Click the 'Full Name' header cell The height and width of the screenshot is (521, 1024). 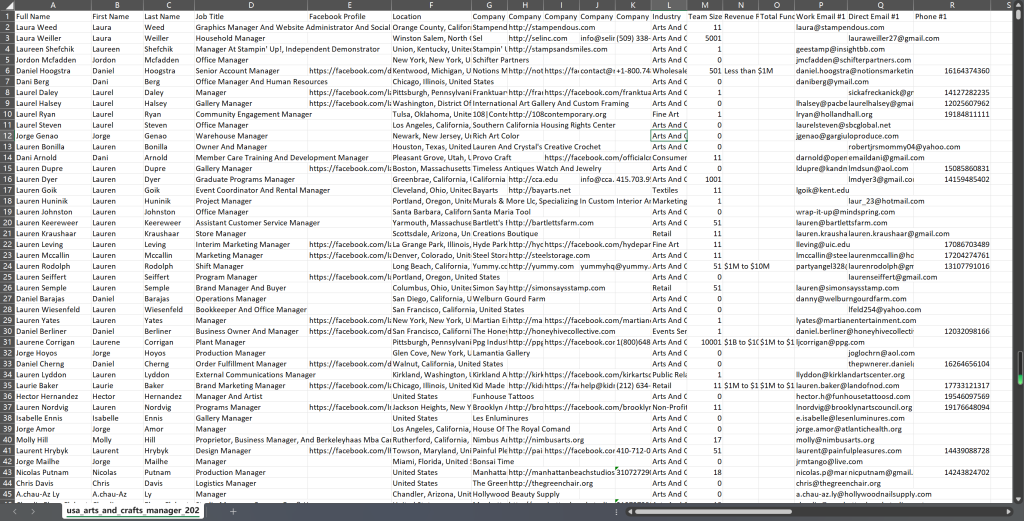pyautogui.click(x=52, y=16)
